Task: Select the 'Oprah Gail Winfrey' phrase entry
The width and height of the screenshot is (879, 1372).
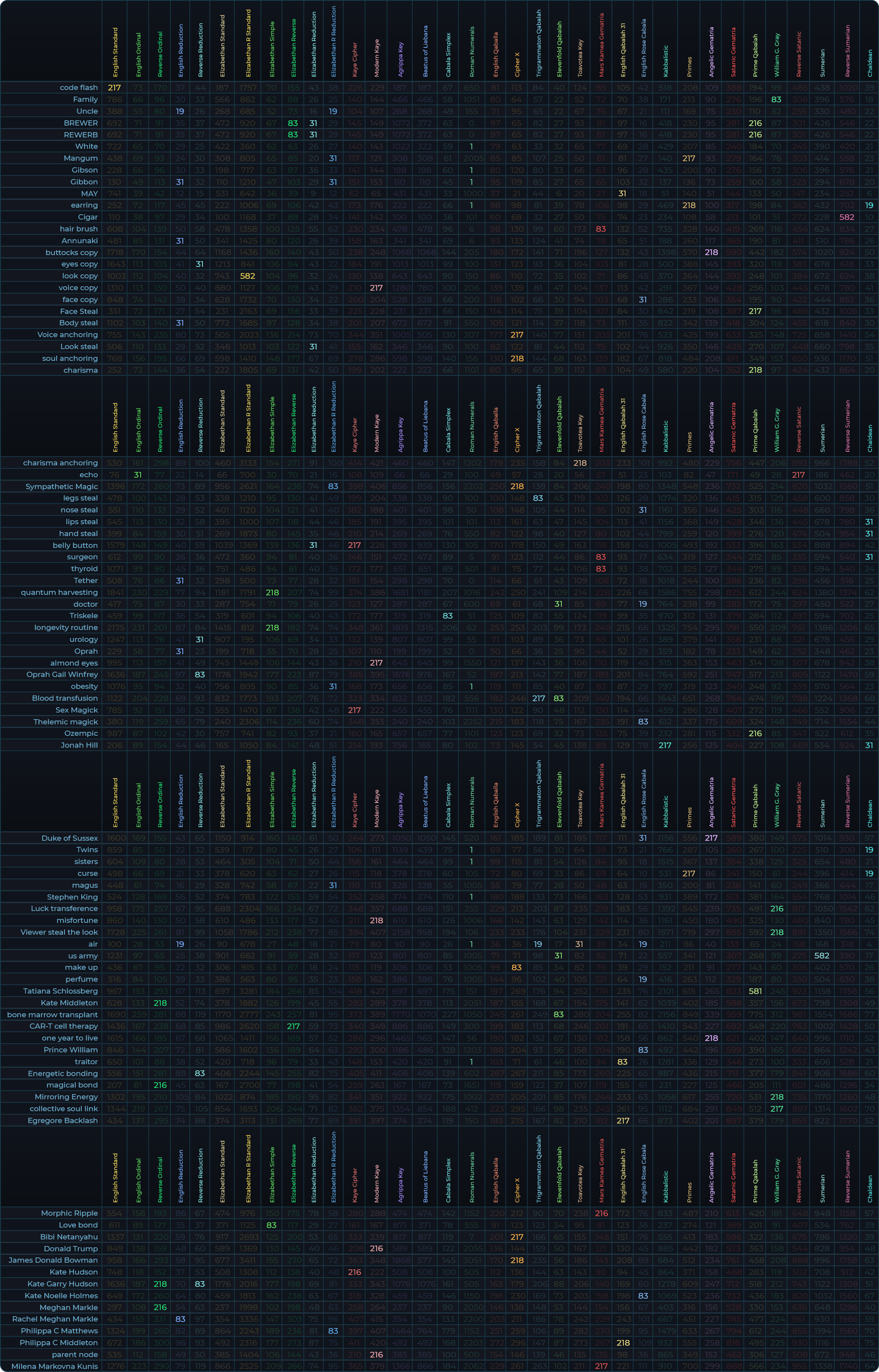Action: pos(61,674)
